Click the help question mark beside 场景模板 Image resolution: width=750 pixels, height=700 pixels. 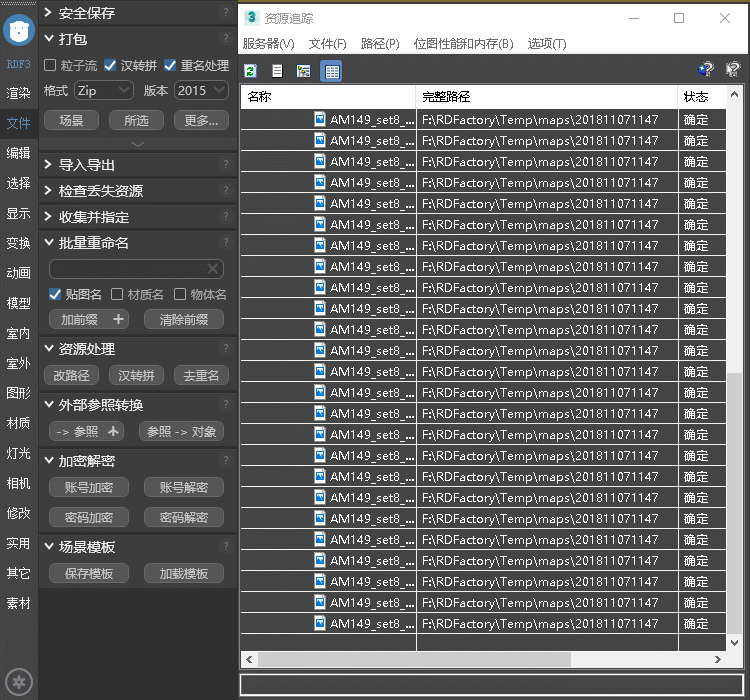tap(226, 546)
